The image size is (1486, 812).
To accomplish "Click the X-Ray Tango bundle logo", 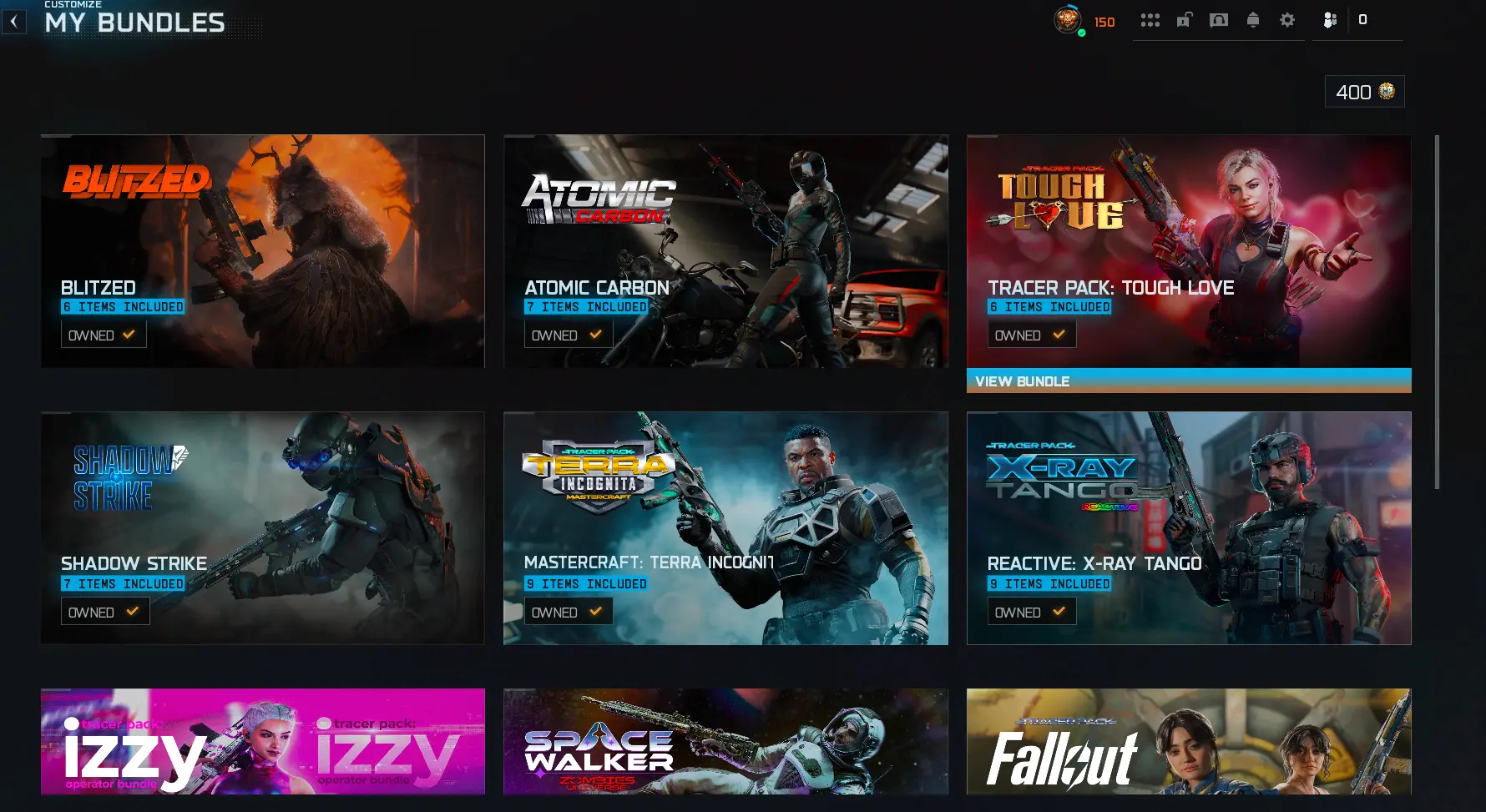I will [x=1064, y=477].
